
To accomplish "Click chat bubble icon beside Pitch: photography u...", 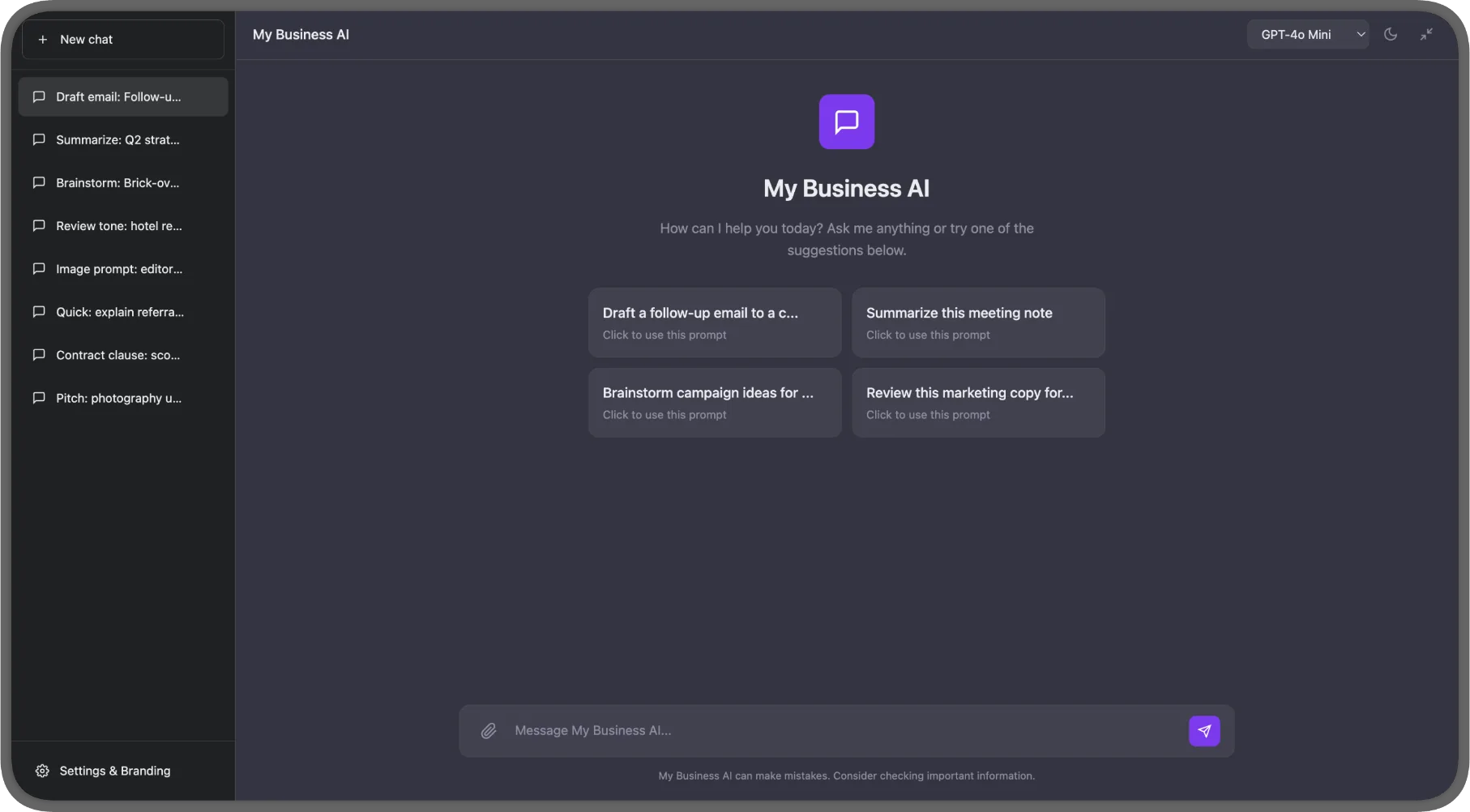I will [x=38, y=397].
